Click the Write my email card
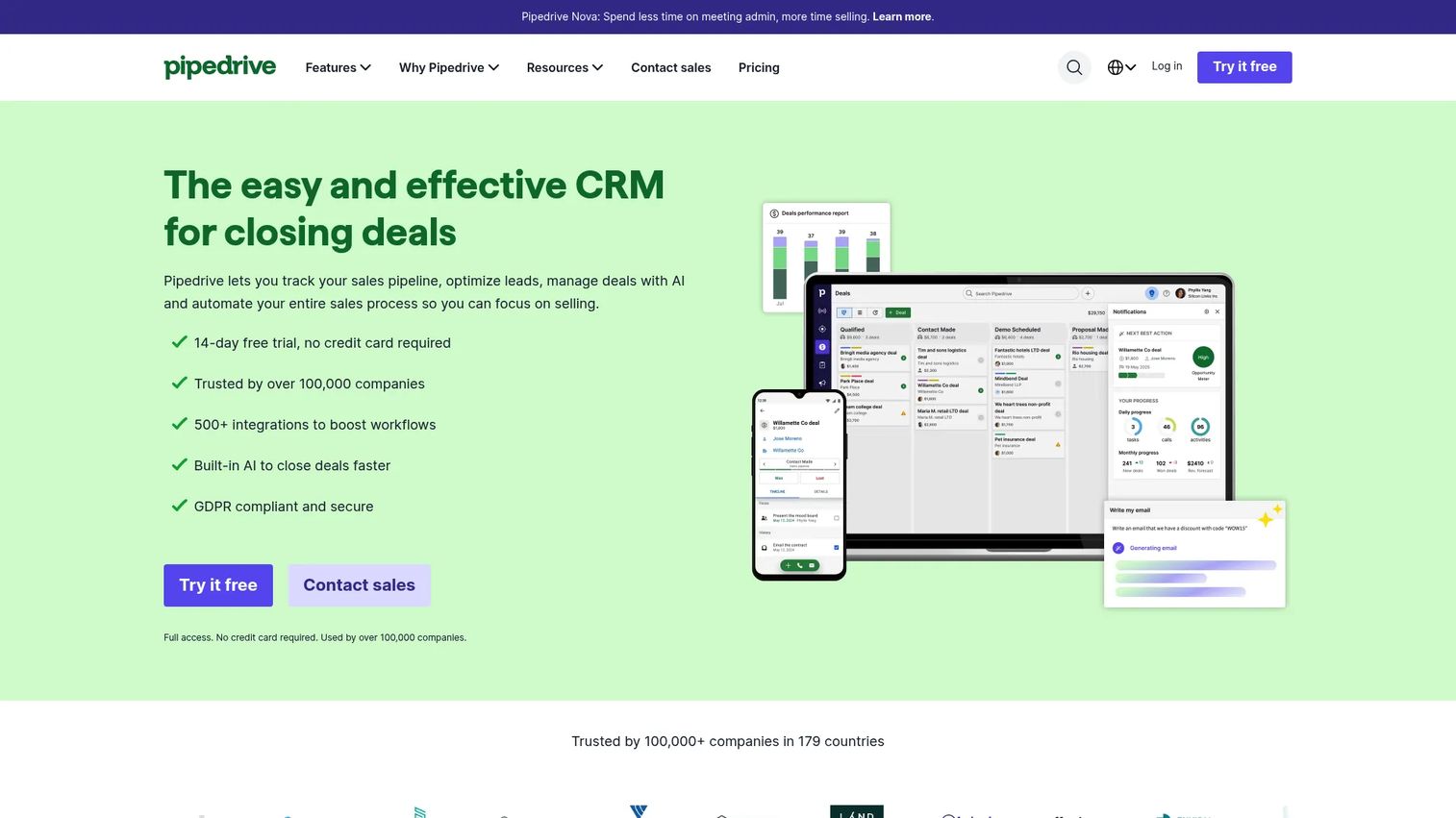This screenshot has width=1456, height=818. click(x=1194, y=554)
